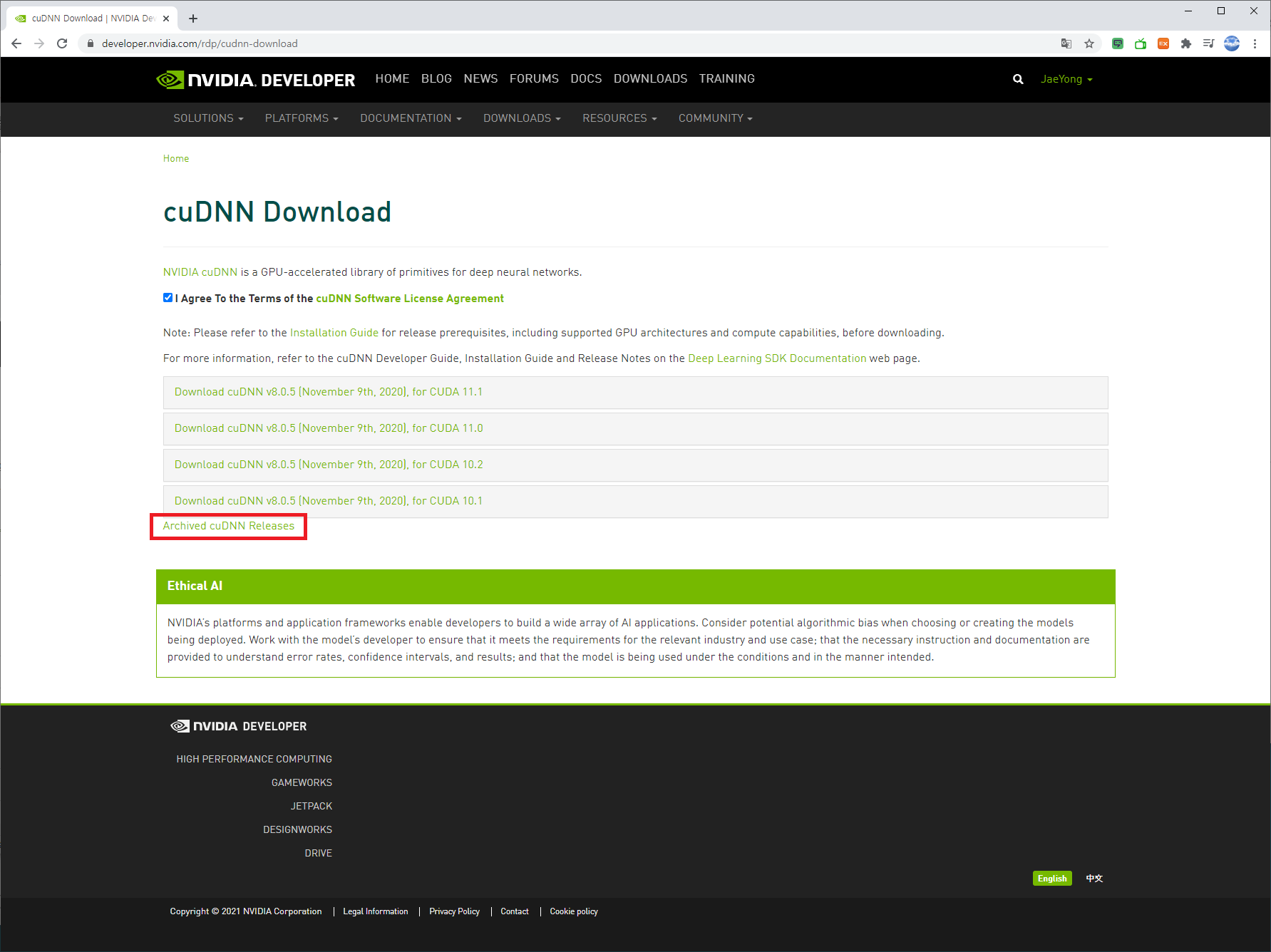Image resolution: width=1271 pixels, height=952 pixels.
Task: Expand the SOLUTIONS menu
Action: pos(208,118)
